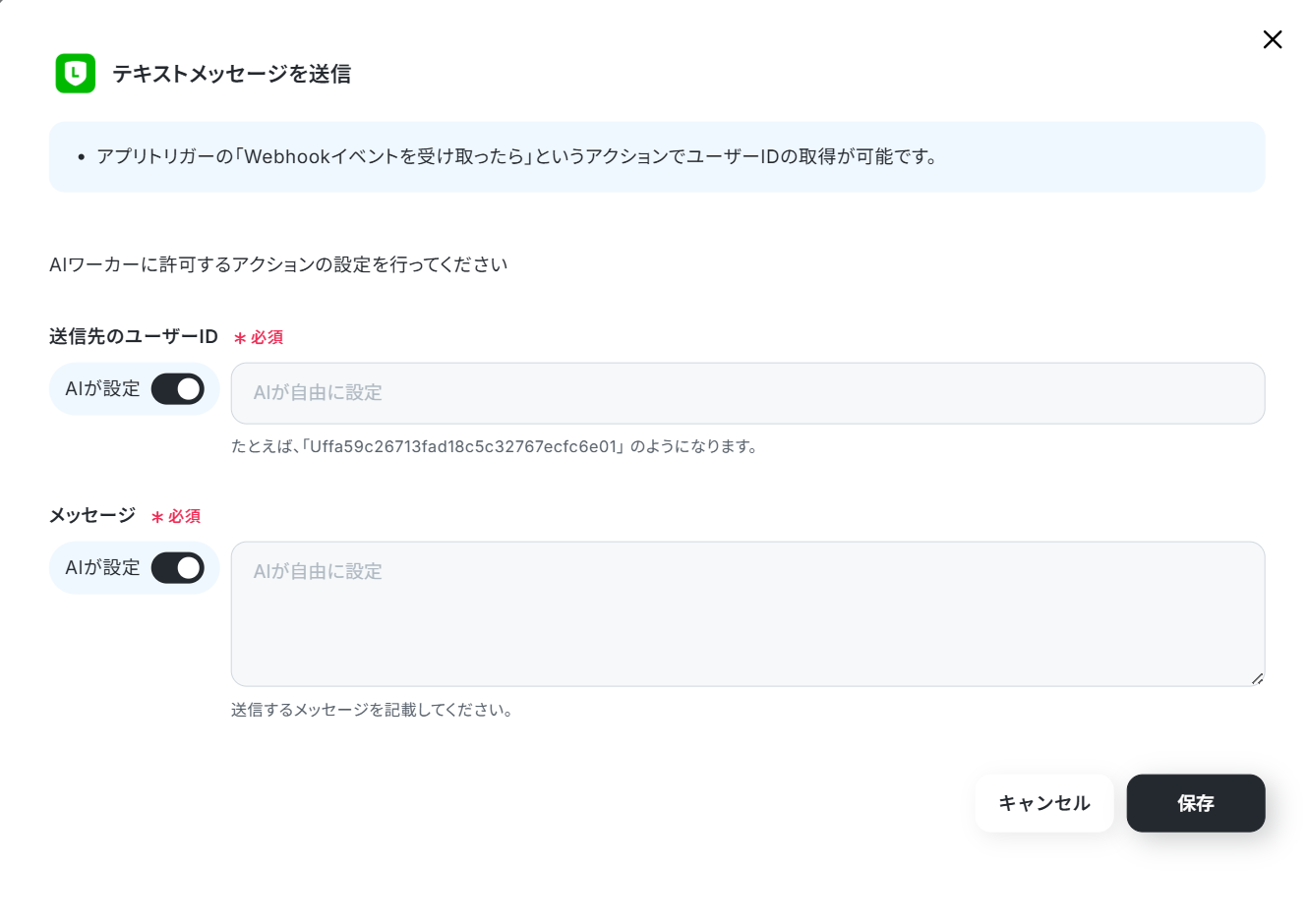Click the 送信するメッセージを記載してください hint
1307x924 pixels.
pyautogui.click(x=372, y=710)
